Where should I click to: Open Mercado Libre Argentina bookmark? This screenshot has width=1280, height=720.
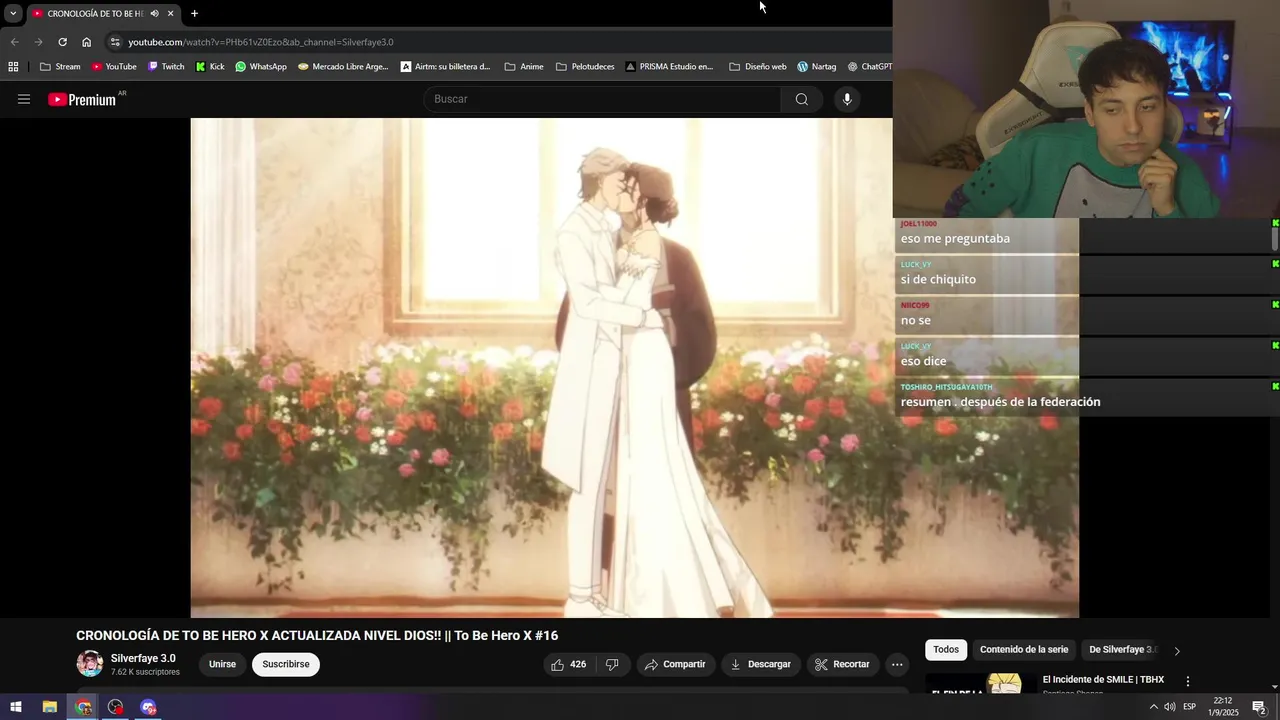coord(343,67)
